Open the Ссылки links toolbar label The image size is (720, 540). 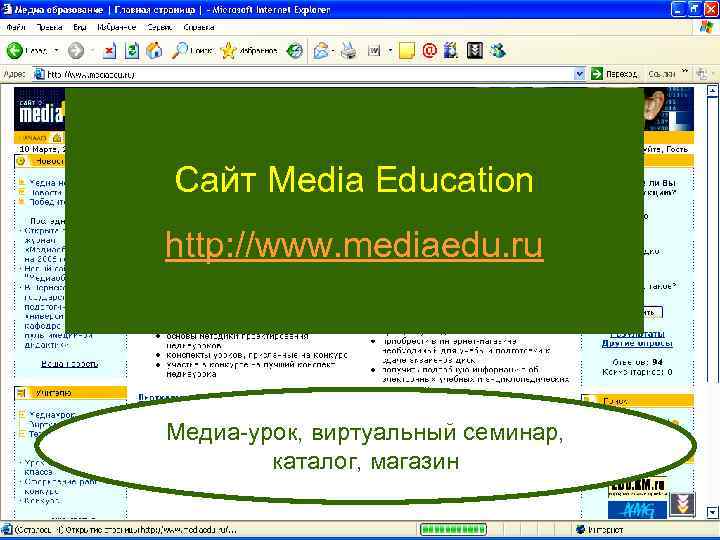[x=662, y=74]
